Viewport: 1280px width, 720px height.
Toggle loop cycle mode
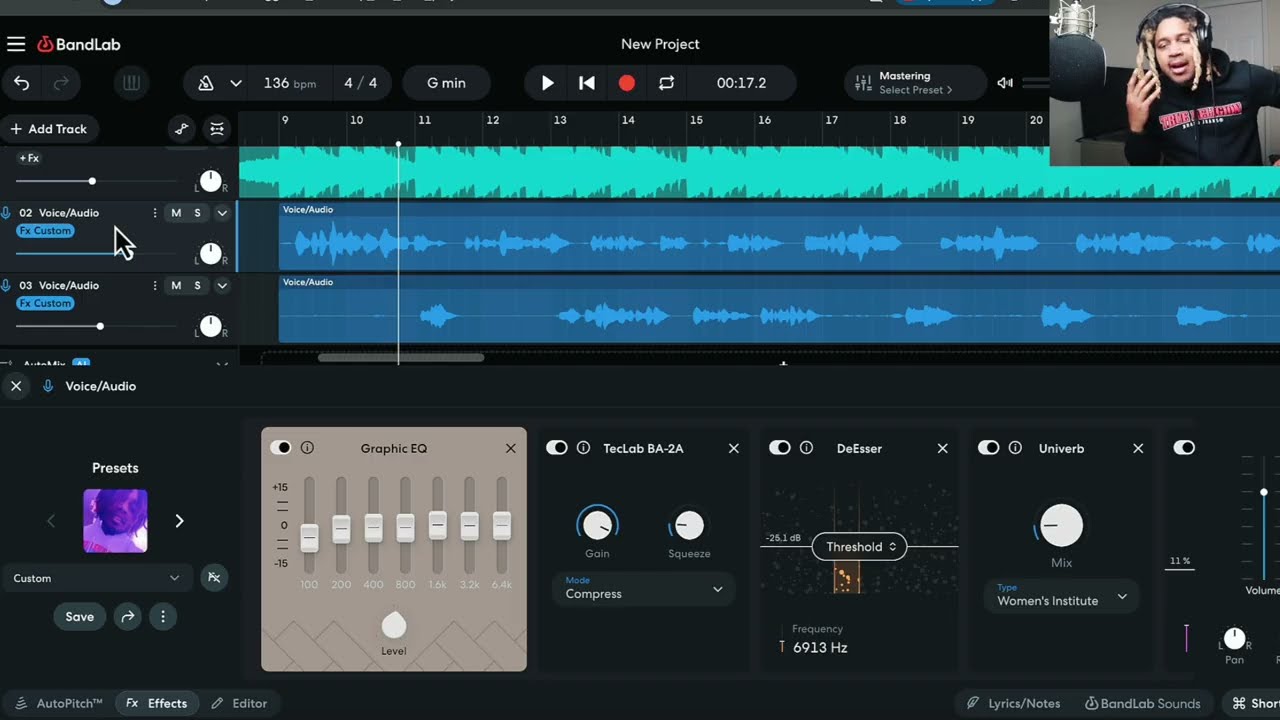click(x=666, y=83)
